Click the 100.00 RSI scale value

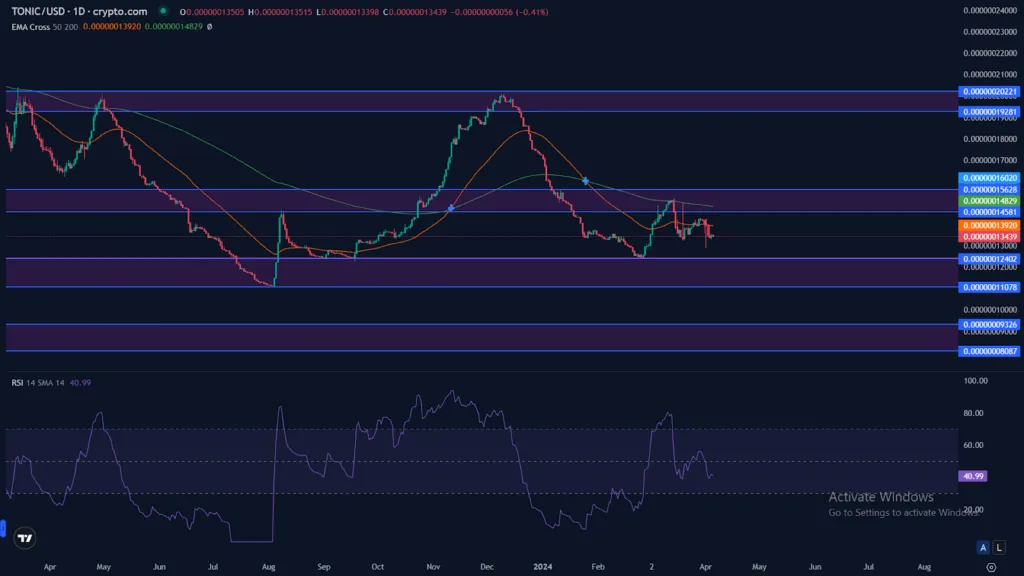[976, 381]
